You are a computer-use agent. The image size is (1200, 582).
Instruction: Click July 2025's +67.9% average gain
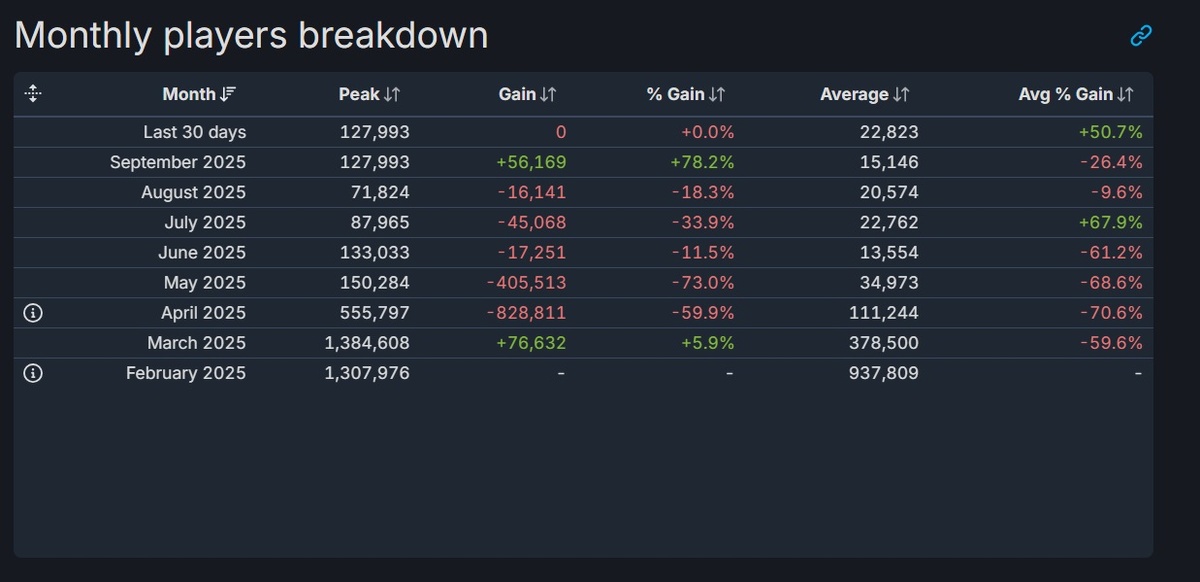[1110, 222]
